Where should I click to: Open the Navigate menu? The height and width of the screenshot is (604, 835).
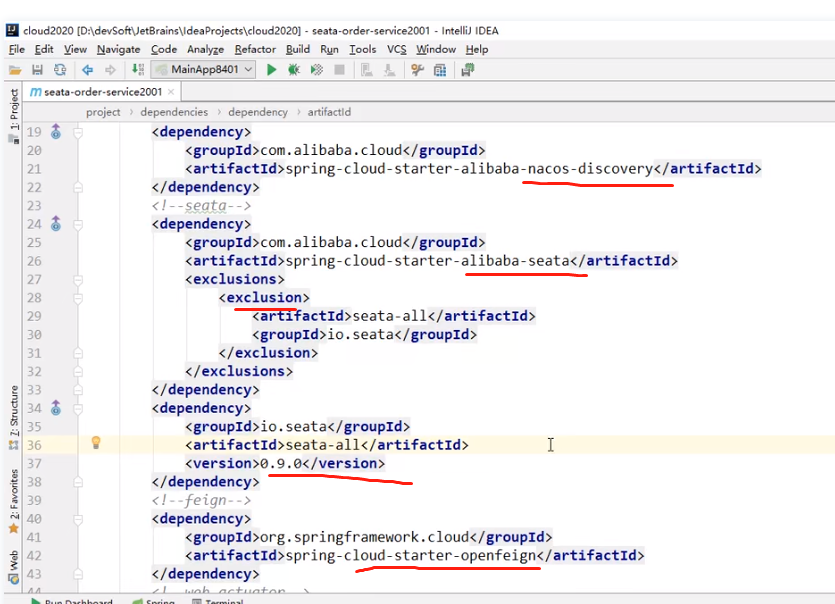click(118, 49)
